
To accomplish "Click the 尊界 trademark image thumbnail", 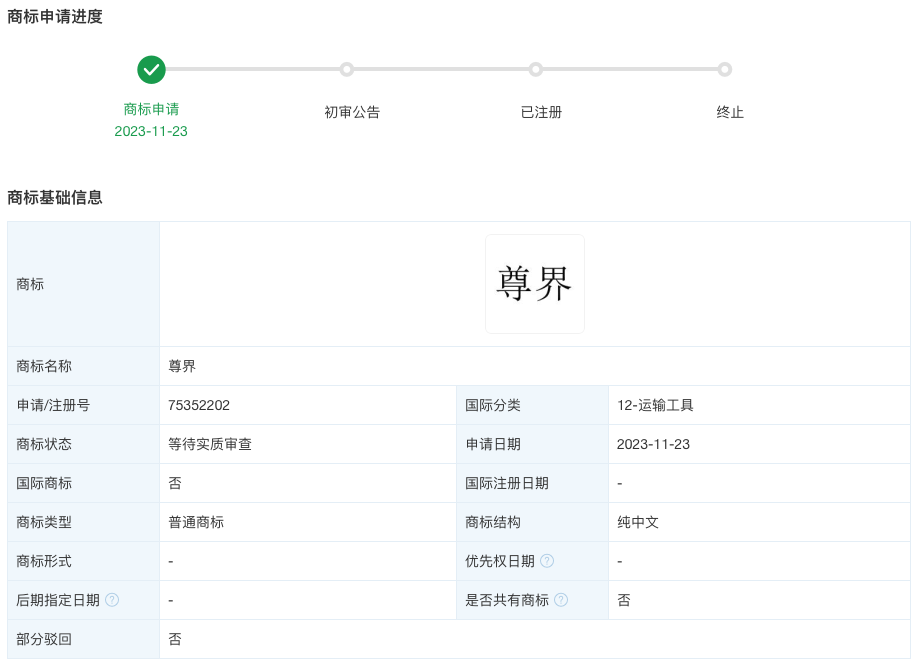I will click(535, 284).
